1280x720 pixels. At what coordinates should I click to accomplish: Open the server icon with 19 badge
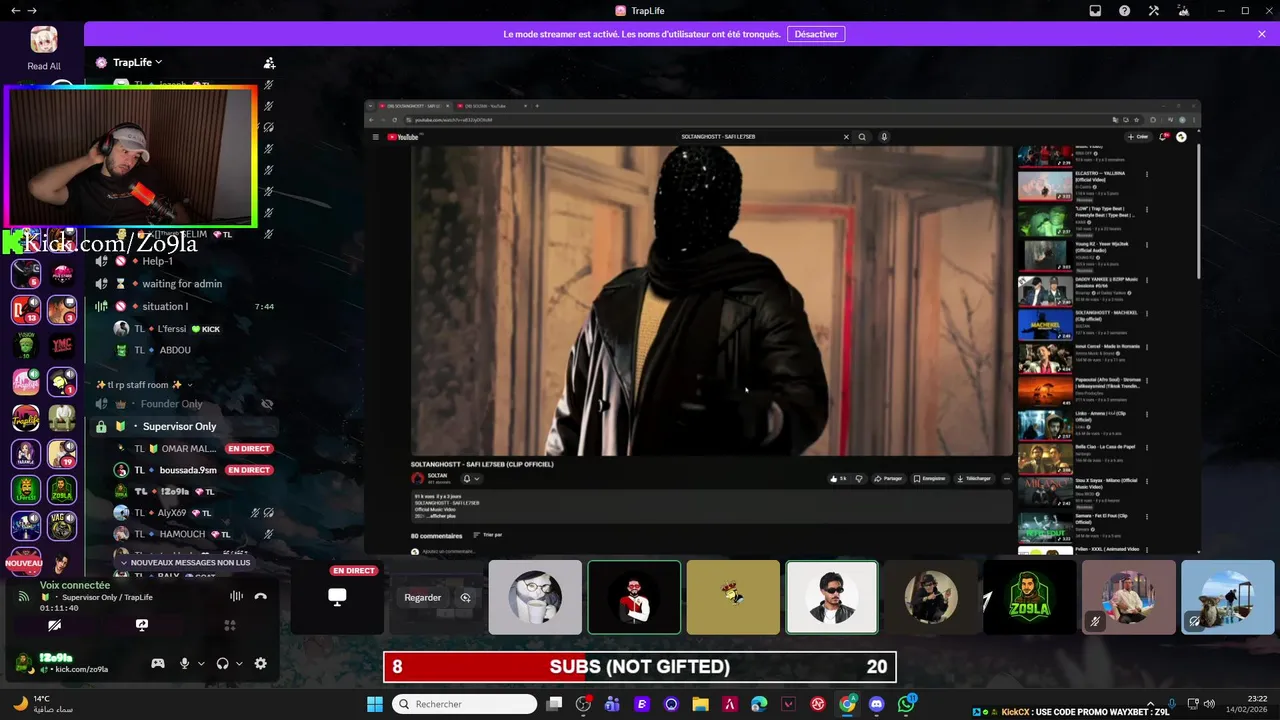62,454
